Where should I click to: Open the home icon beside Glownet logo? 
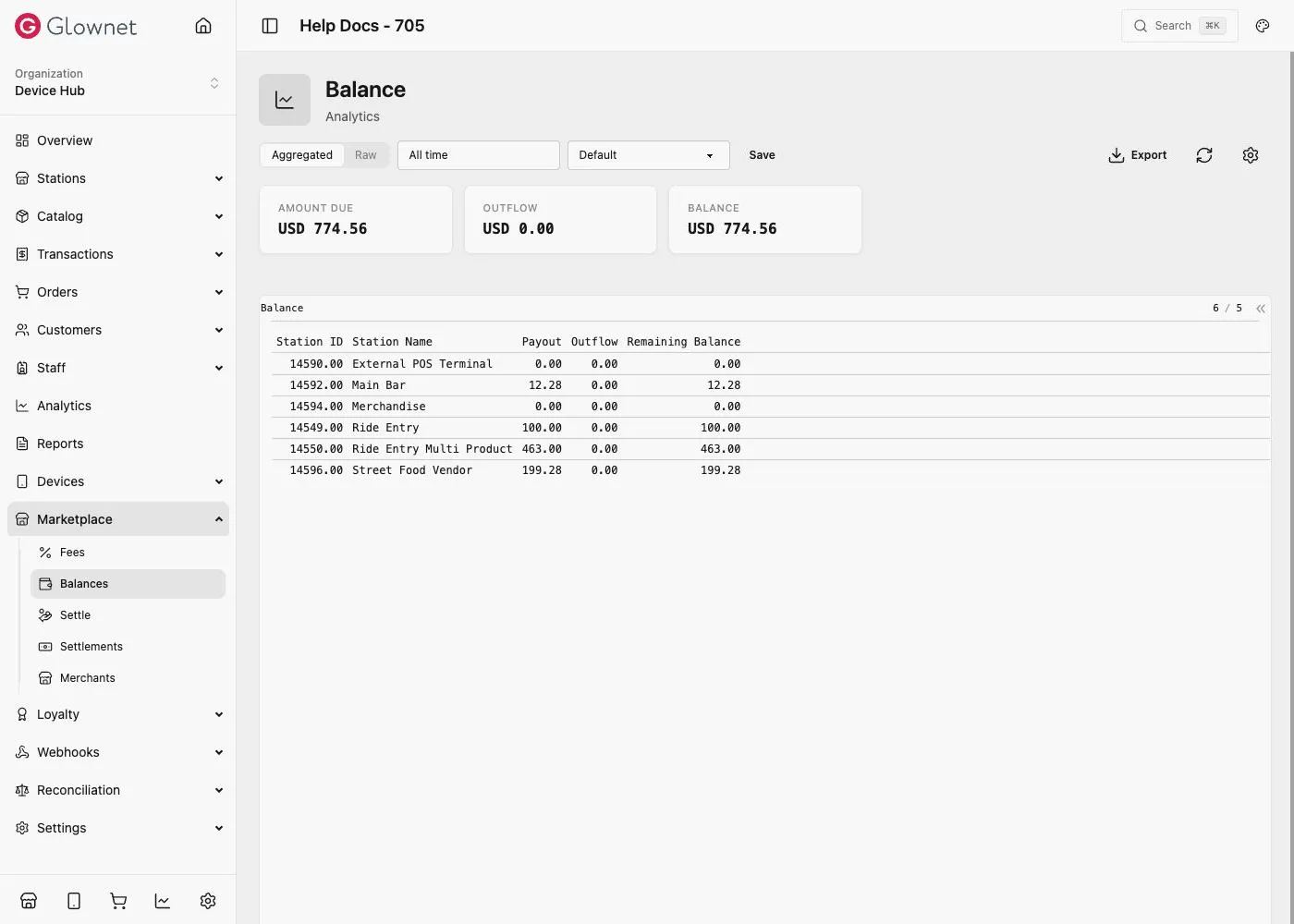[x=203, y=26]
